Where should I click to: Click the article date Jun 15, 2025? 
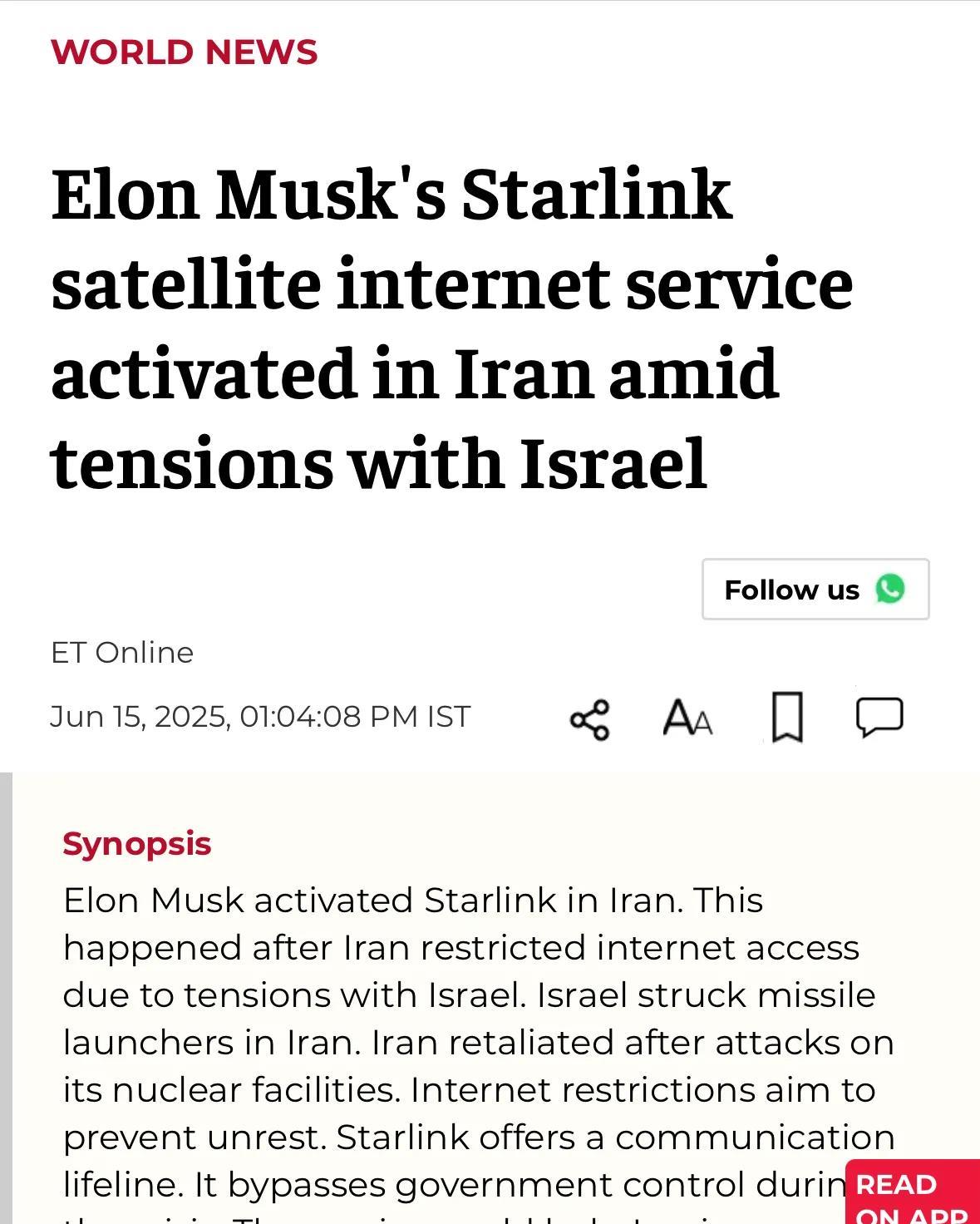point(139,716)
